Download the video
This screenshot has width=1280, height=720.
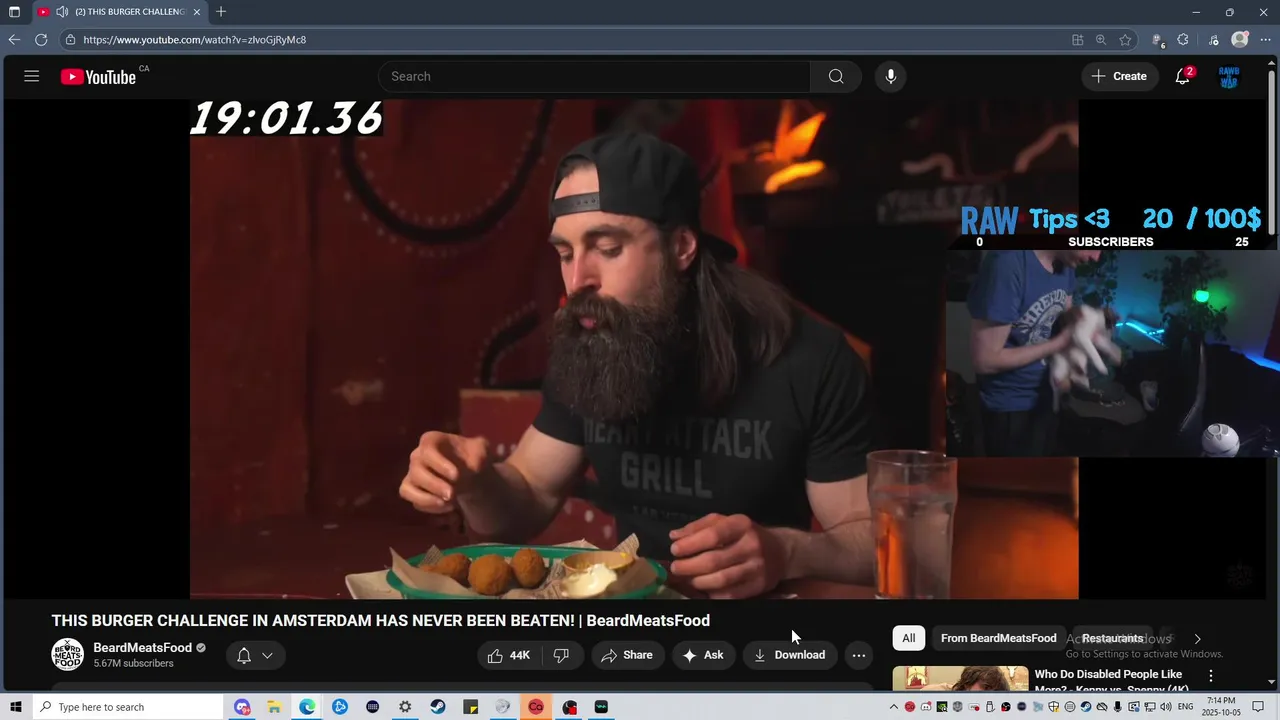coord(790,655)
